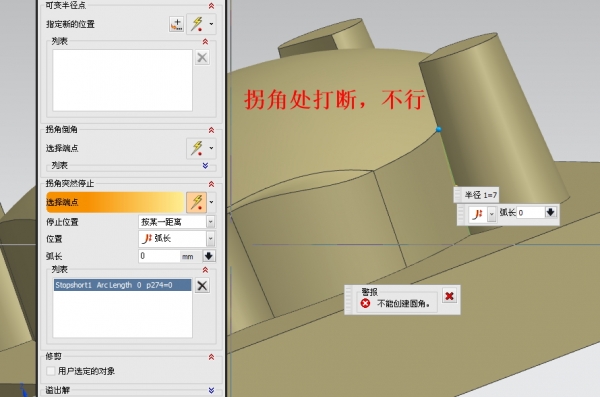Click the blue endpoint dot on the model
The height and width of the screenshot is (397, 600).
439,129
